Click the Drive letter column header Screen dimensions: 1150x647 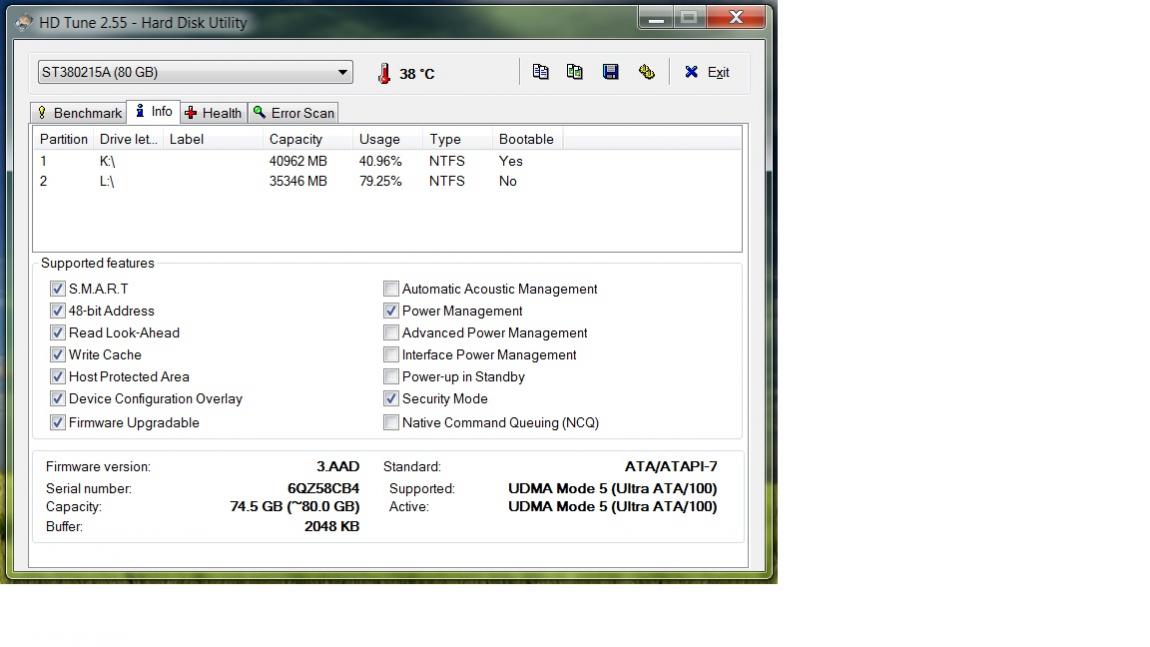(x=128, y=139)
